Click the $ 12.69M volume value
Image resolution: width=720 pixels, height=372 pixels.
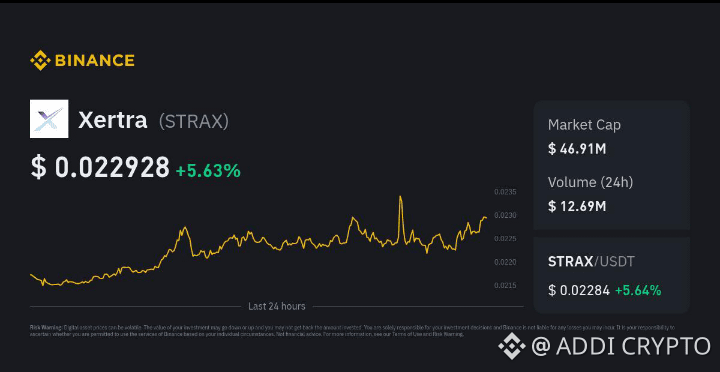pos(577,206)
